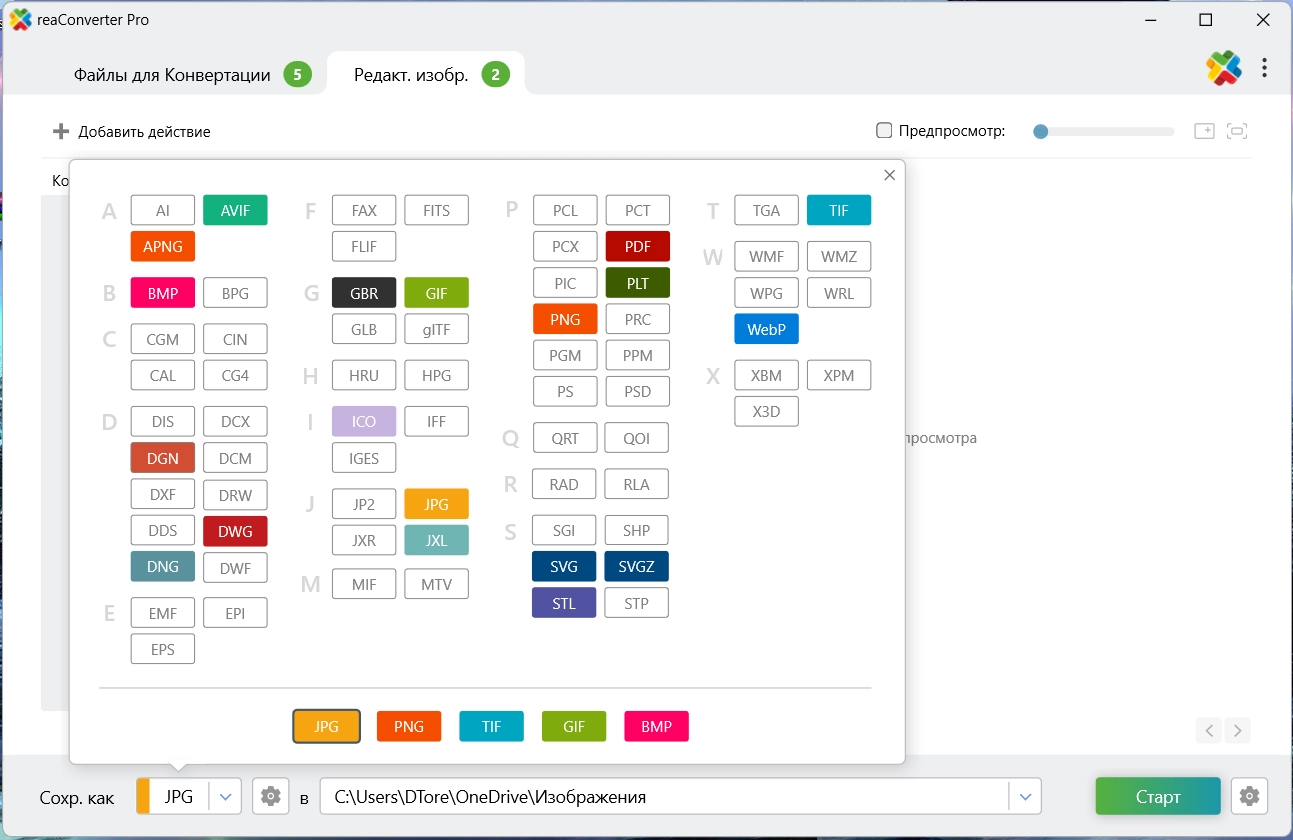
Task: Pick GIF in bottom quick-format row
Action: 574,727
